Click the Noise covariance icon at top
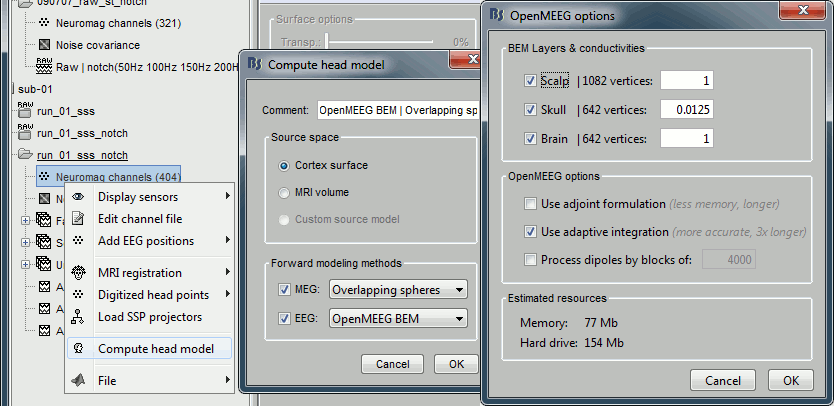This screenshot has height=406, width=834. coord(44,45)
